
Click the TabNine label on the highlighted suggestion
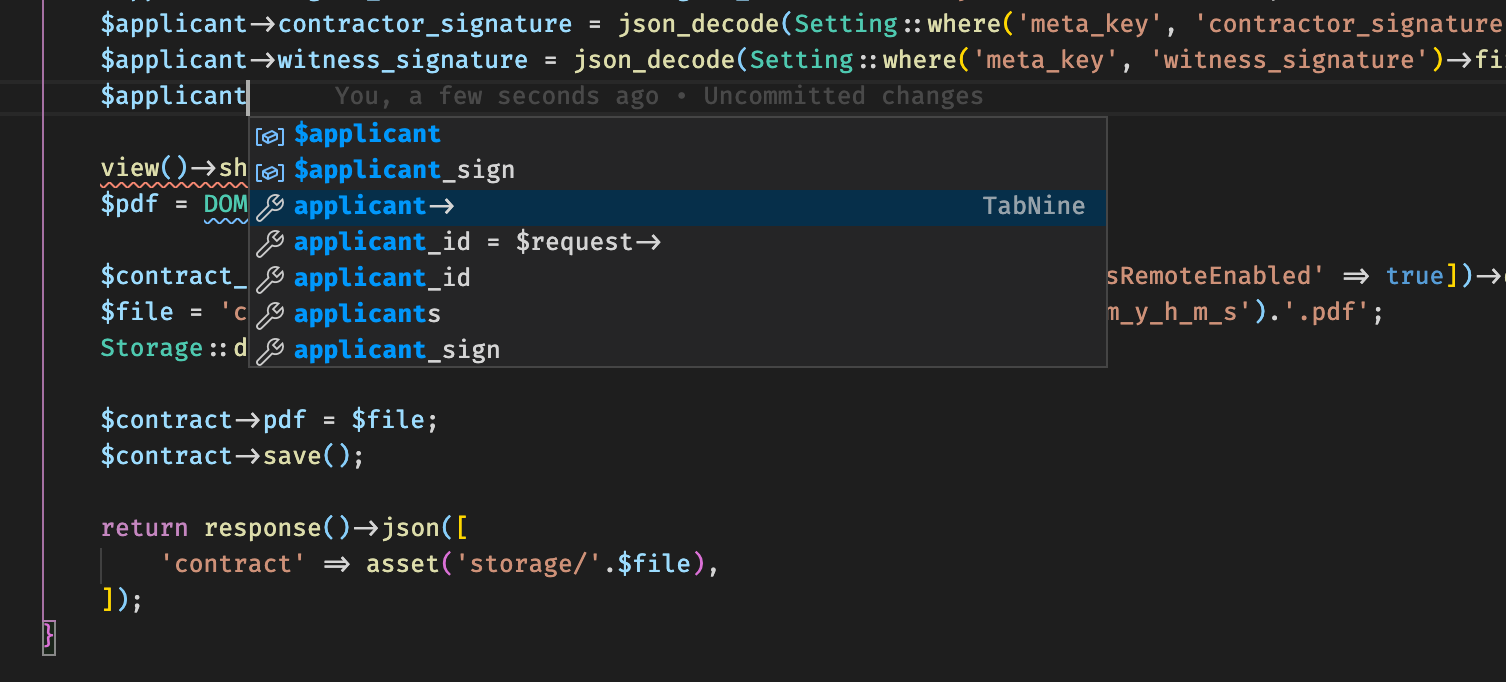pos(1033,206)
